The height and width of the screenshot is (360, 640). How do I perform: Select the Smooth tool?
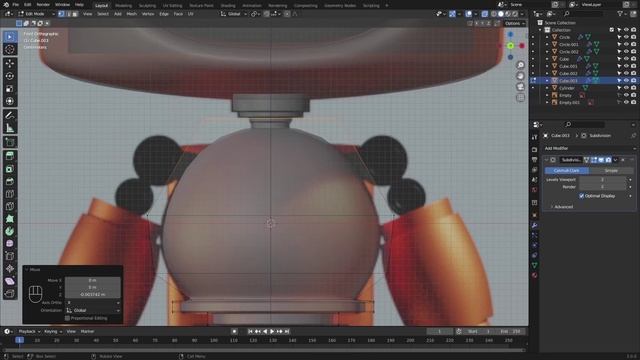(x=10, y=244)
